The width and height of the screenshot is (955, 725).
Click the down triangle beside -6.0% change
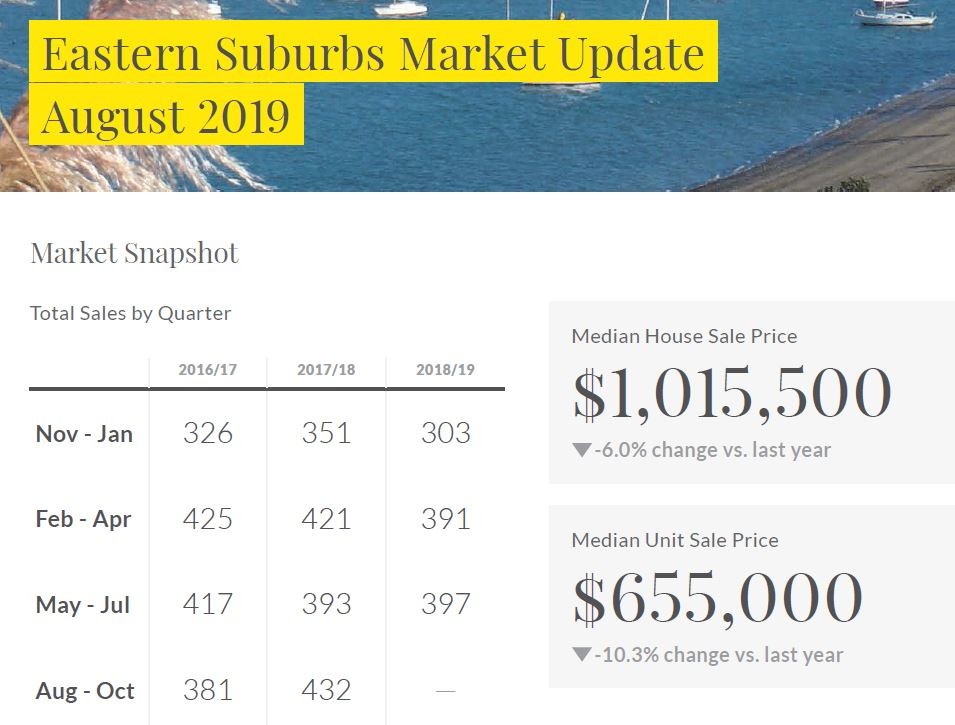pos(582,451)
